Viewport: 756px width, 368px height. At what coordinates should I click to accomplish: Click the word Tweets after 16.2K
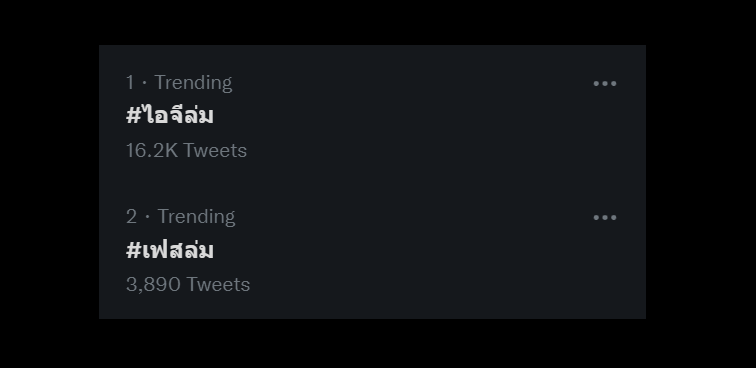(215, 150)
